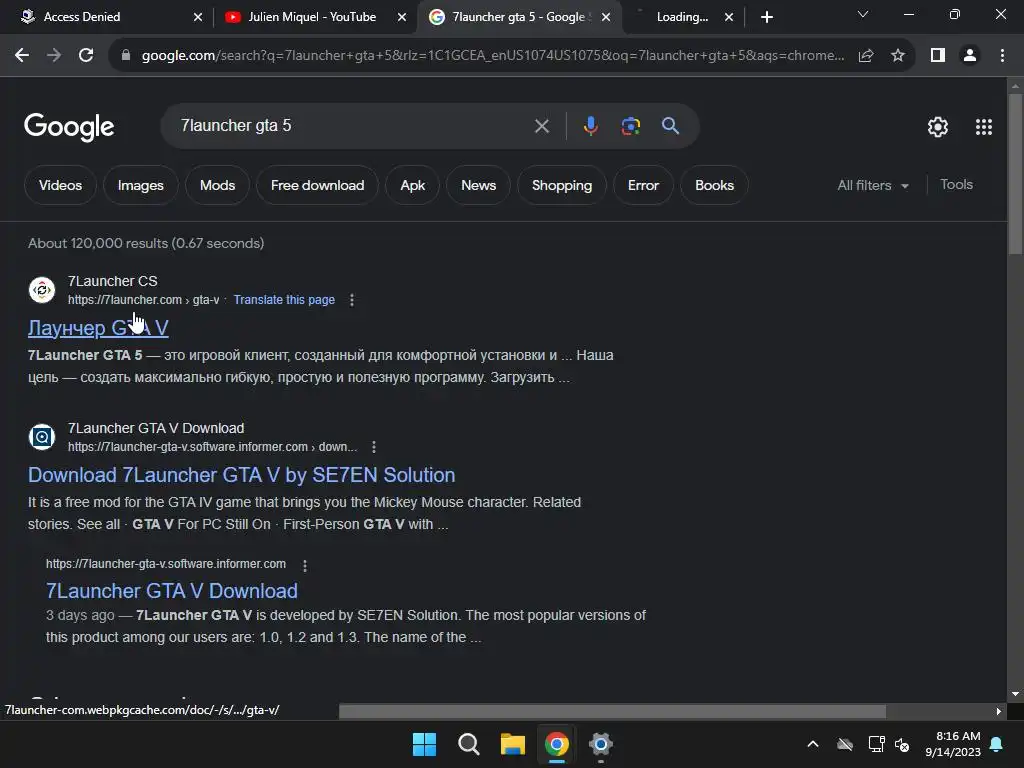Switch to the Loading... tab
1024x768 pixels.
coord(682,17)
